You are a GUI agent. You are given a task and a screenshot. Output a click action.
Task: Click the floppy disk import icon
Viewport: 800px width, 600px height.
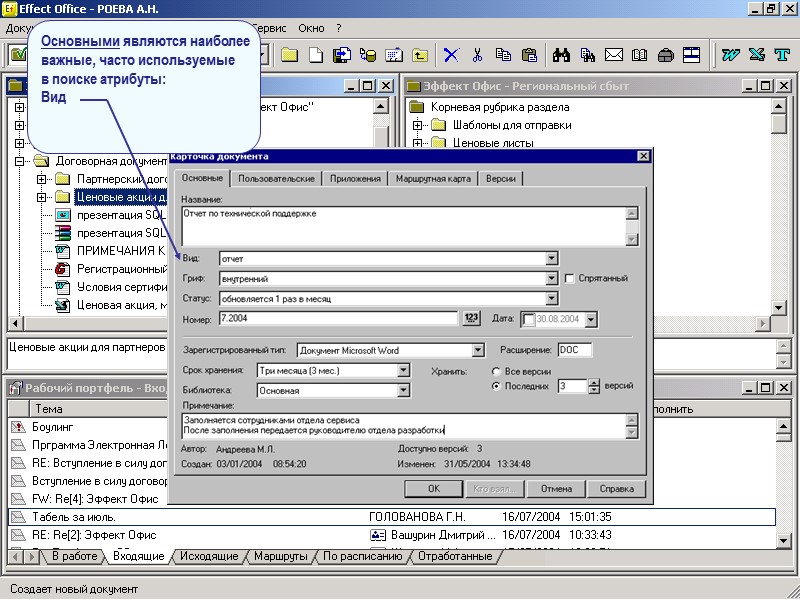[x=342, y=55]
